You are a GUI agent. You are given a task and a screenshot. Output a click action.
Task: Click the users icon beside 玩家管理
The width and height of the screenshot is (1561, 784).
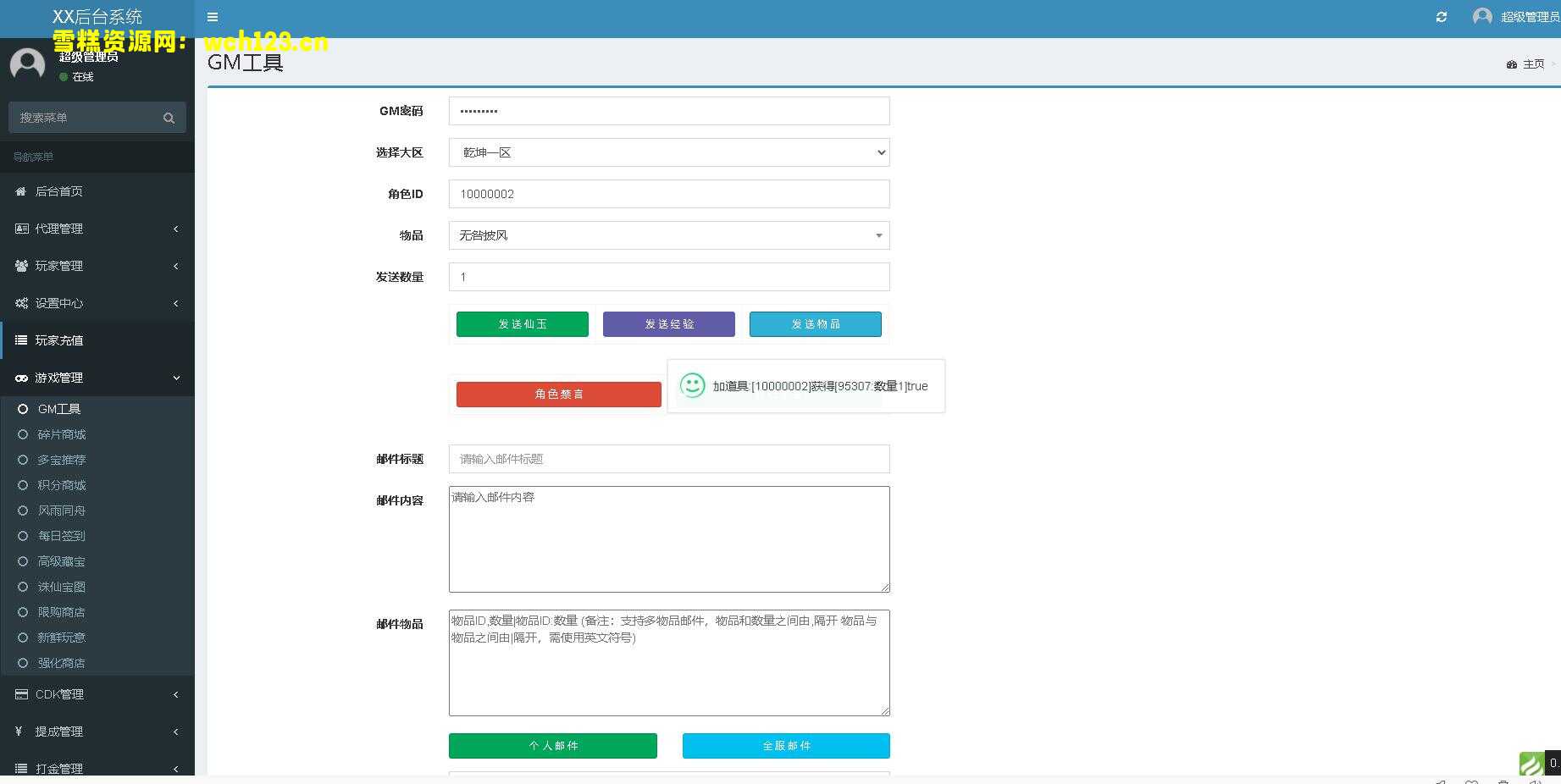tap(21, 266)
